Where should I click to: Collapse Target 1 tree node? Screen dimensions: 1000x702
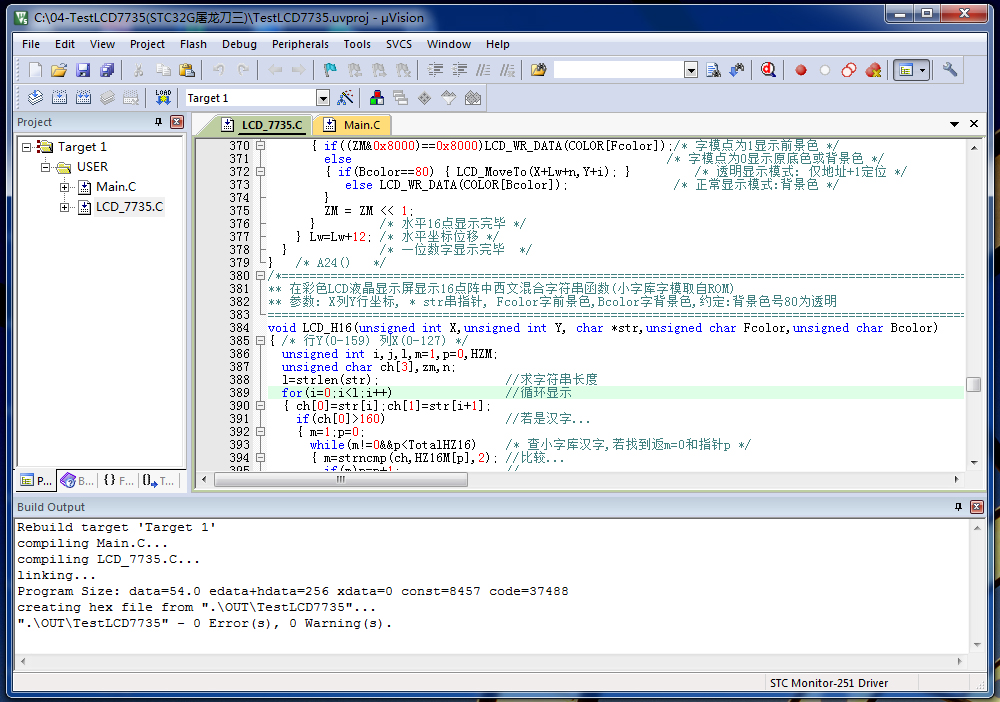pos(26,147)
